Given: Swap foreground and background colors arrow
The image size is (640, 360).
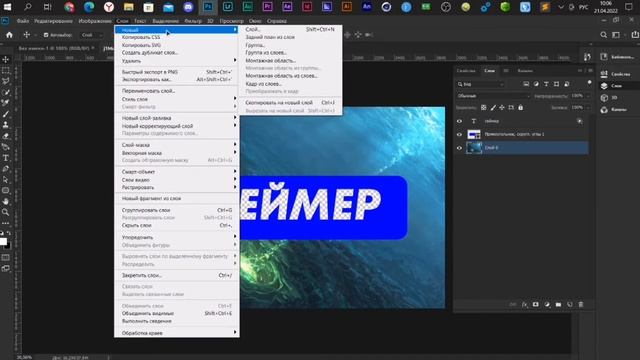Looking at the screenshot, I should point(9,233).
